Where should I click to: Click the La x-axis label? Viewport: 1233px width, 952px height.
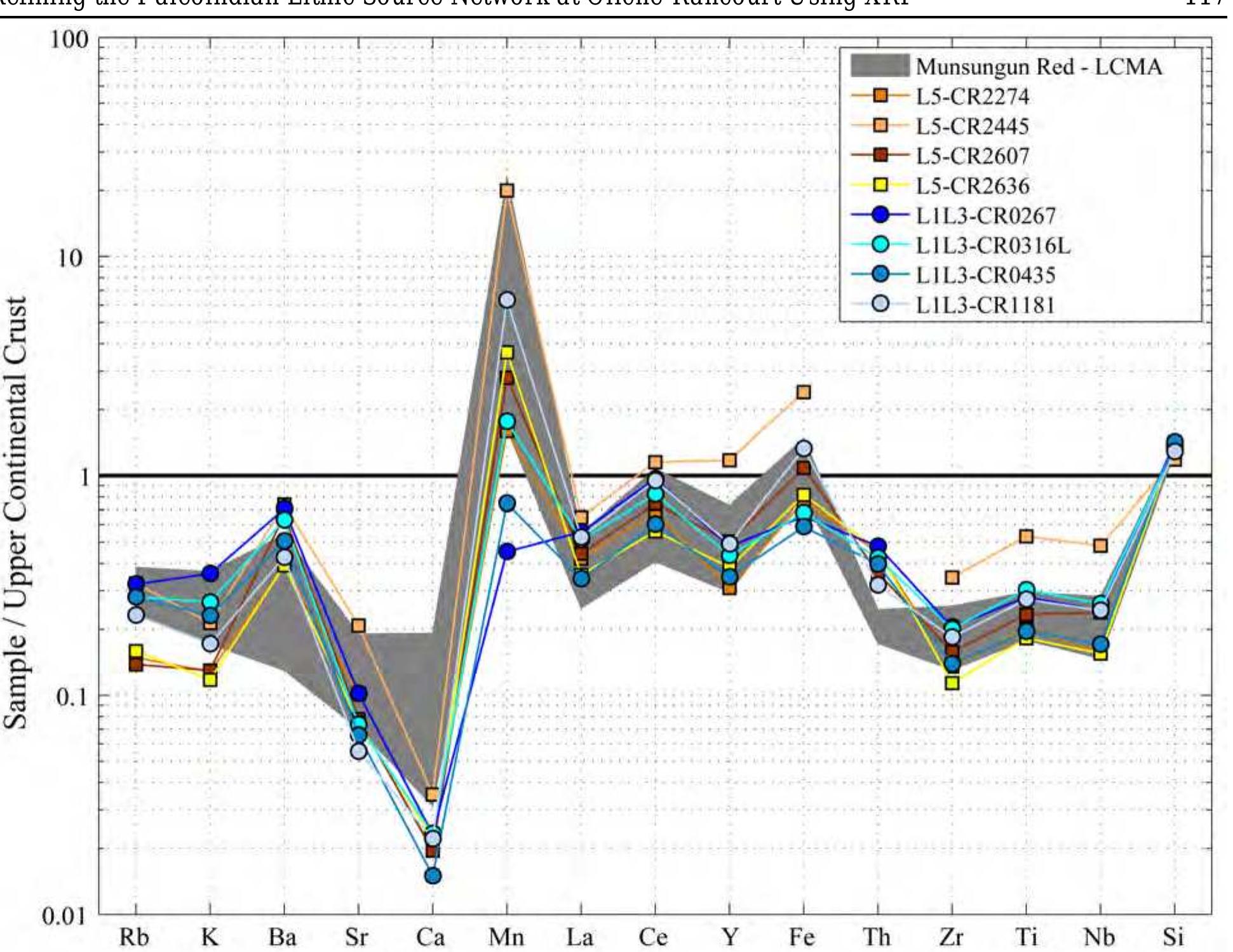click(x=580, y=937)
